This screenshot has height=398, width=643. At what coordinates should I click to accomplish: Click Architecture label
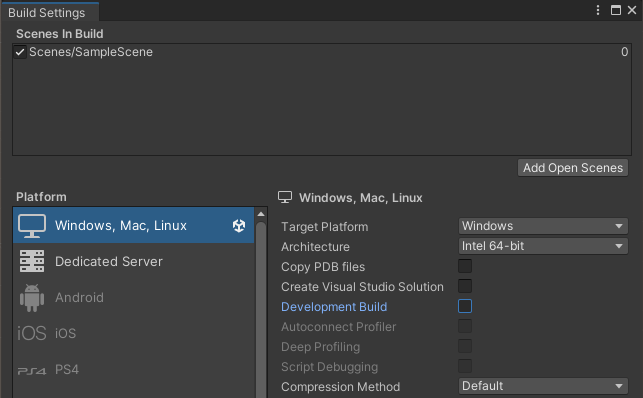pyautogui.click(x=315, y=246)
